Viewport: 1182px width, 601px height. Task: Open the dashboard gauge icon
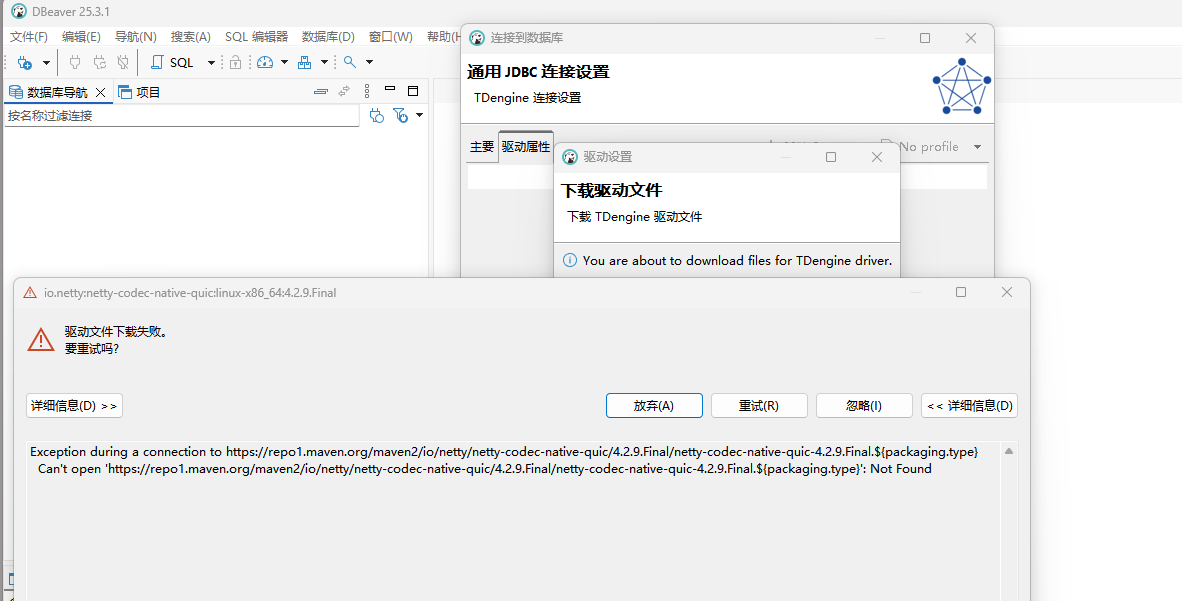click(264, 62)
